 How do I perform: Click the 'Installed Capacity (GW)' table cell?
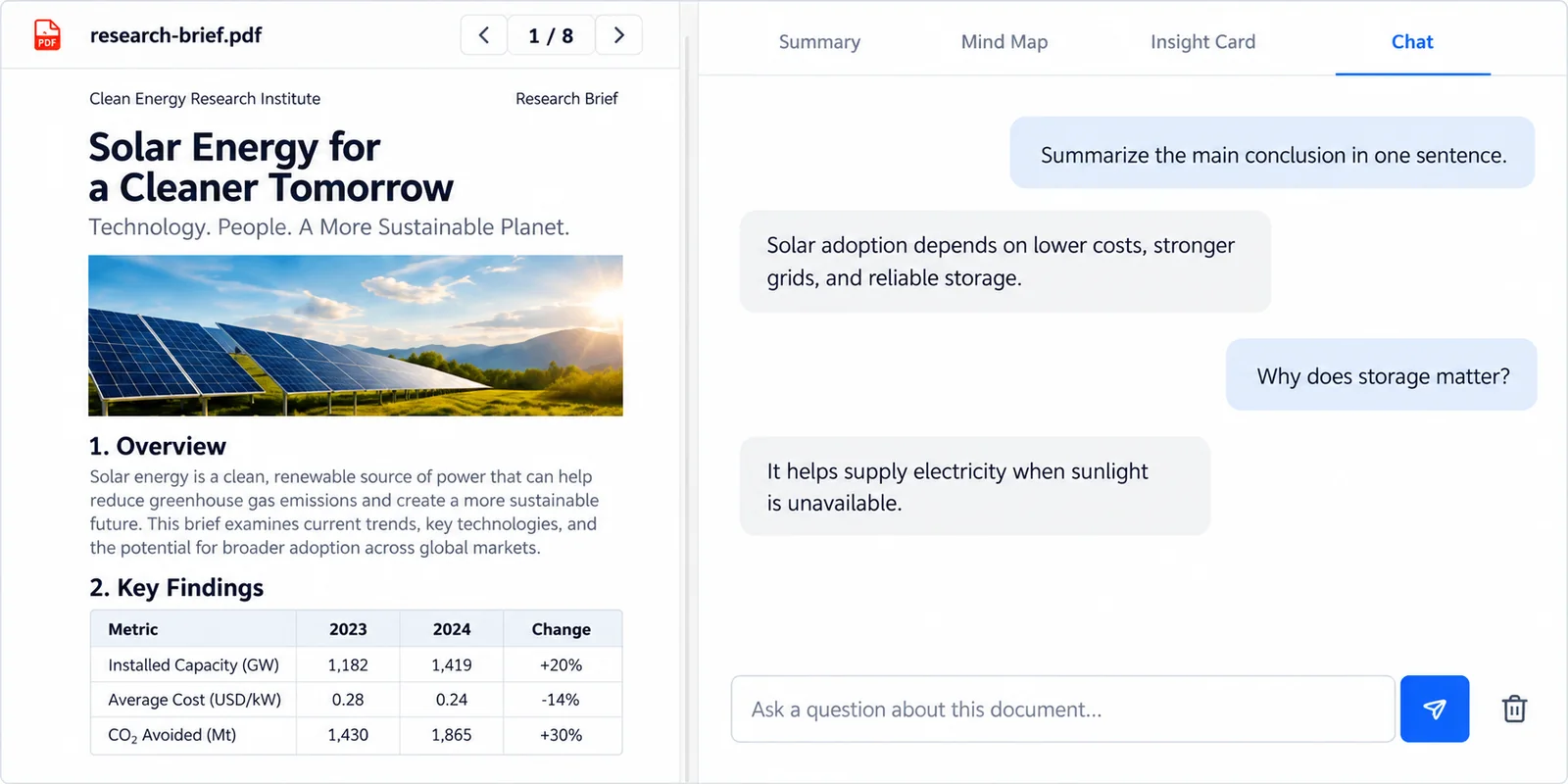(x=193, y=664)
